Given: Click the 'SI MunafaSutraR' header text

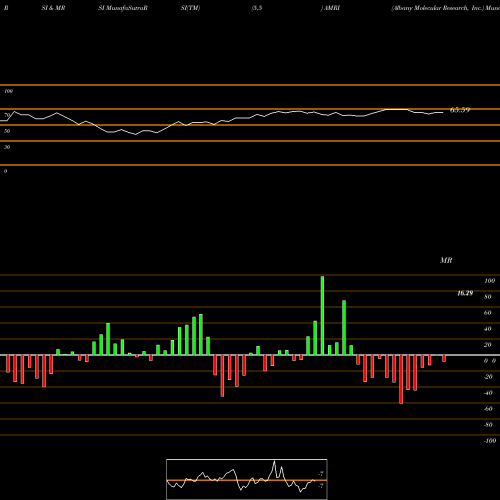Looking at the screenshot, I should pos(123,8).
